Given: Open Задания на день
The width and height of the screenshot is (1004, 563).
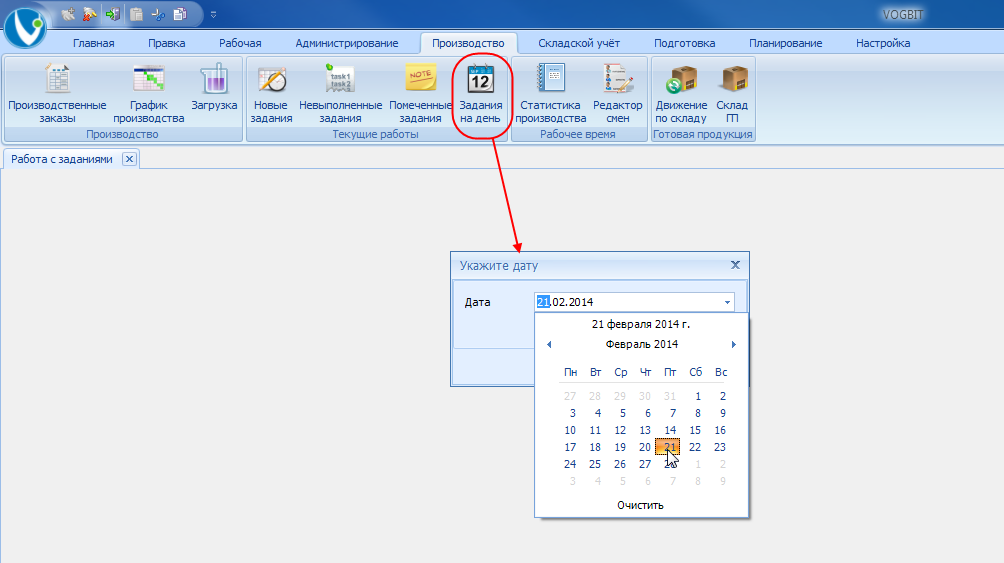Looking at the screenshot, I should (x=481, y=93).
